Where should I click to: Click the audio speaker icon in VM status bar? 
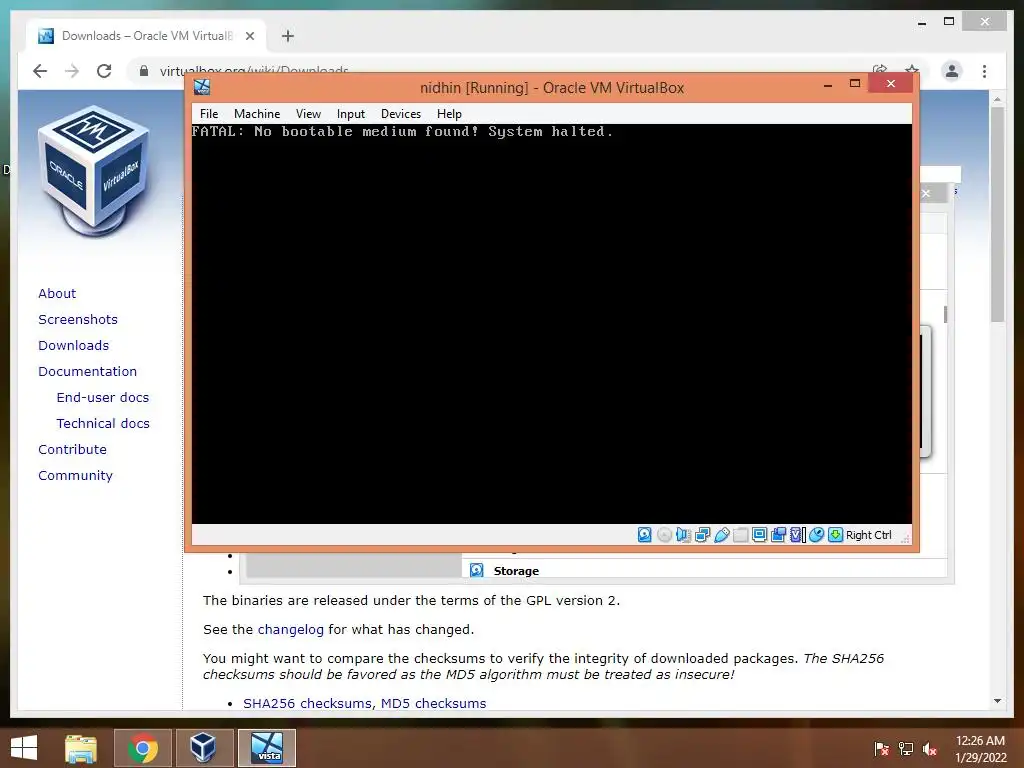[x=683, y=535]
